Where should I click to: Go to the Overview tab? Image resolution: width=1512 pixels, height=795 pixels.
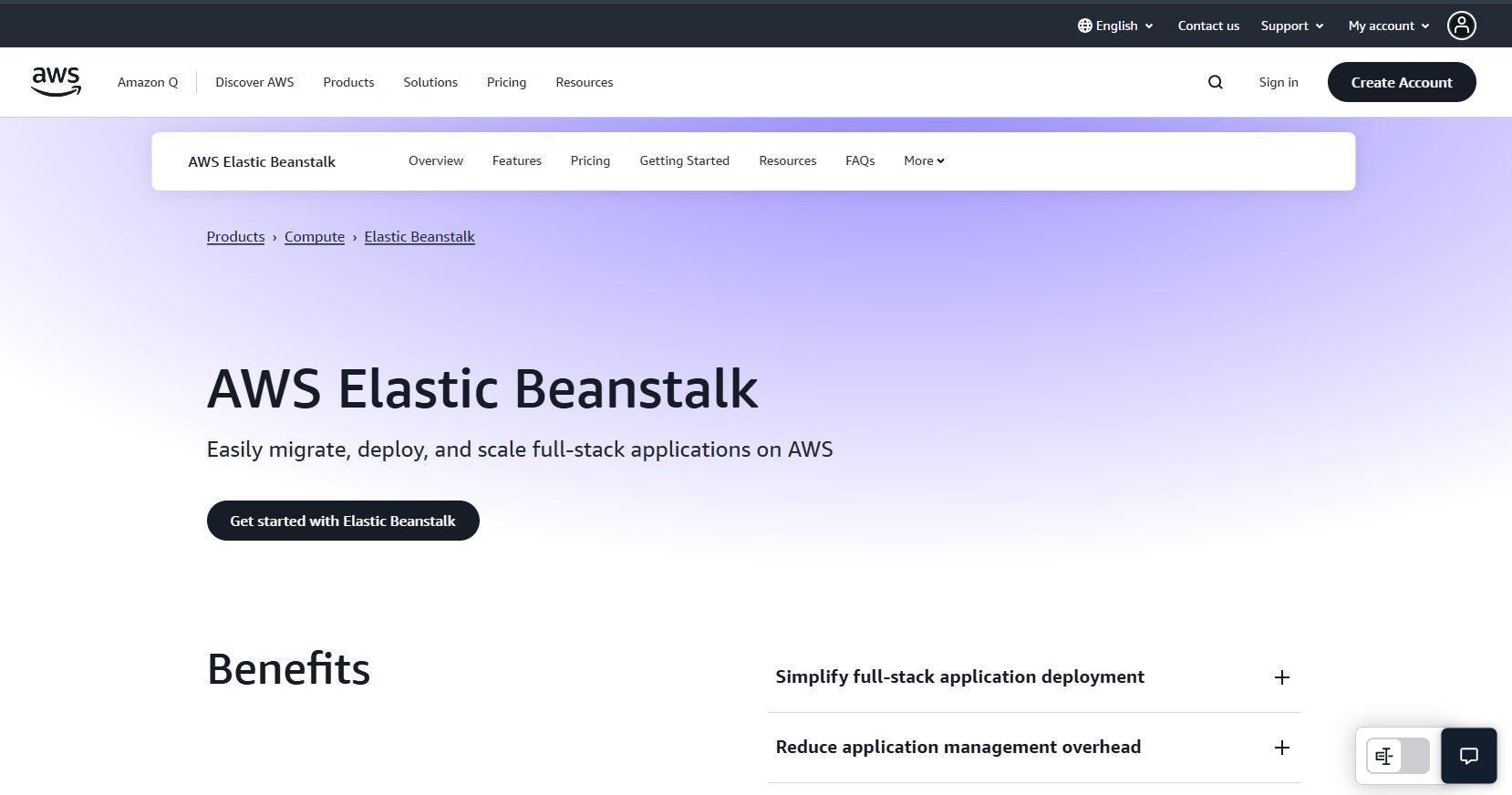coord(436,160)
